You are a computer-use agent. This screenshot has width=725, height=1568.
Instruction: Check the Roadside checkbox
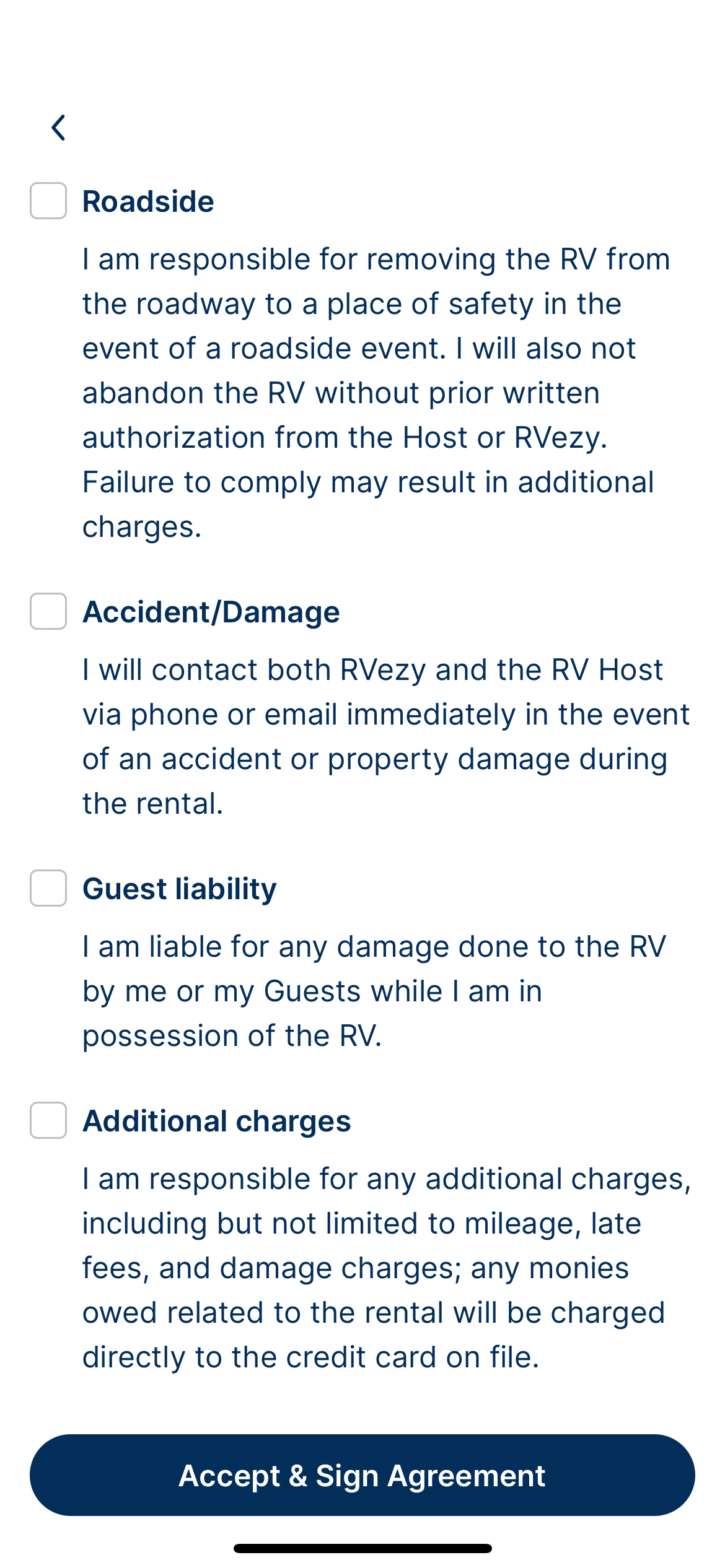click(x=48, y=201)
